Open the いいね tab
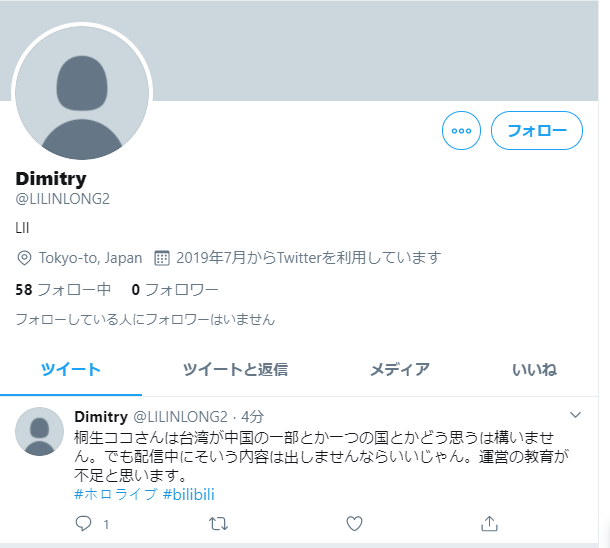The width and height of the screenshot is (610, 548). [534, 369]
